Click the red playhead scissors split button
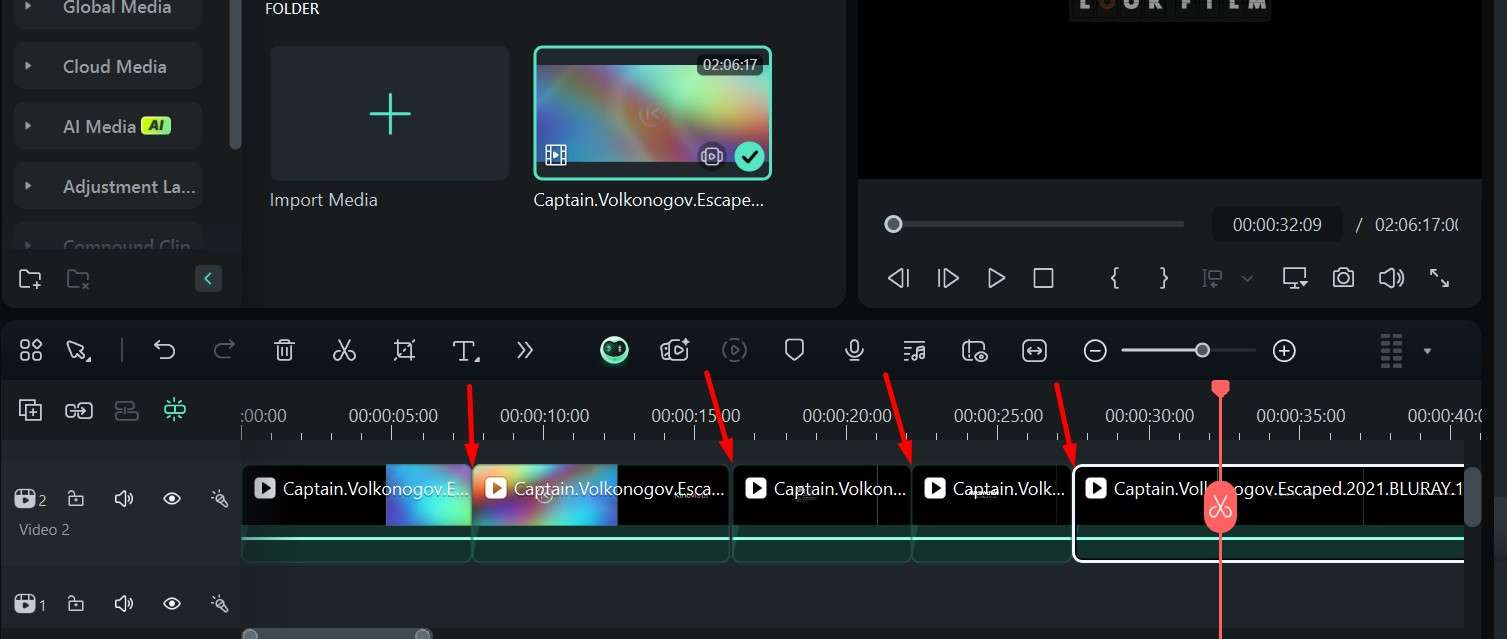Screen dimensions: 1507x639 coord(1219,507)
